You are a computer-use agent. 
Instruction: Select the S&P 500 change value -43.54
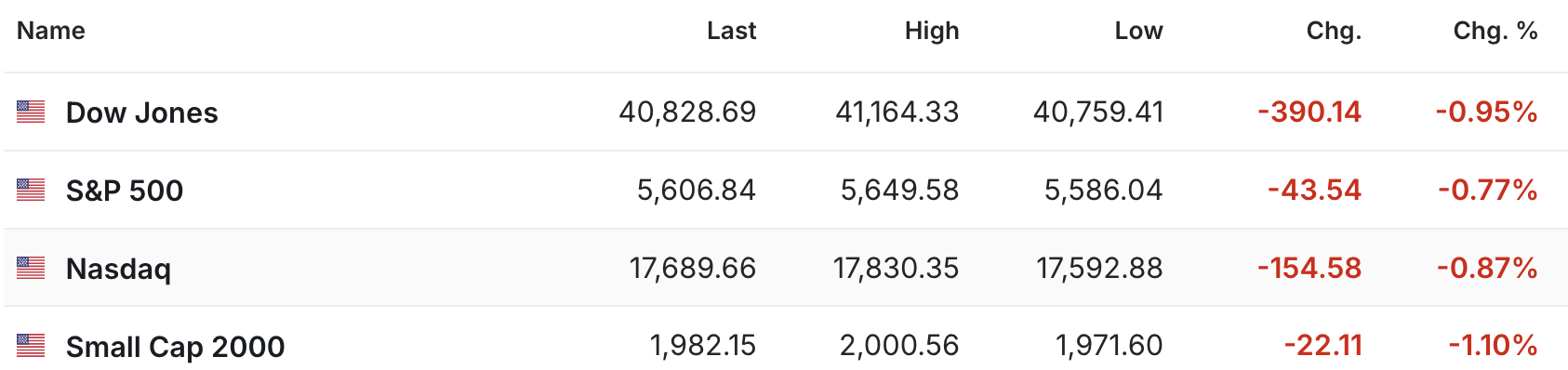pyautogui.click(x=1314, y=191)
